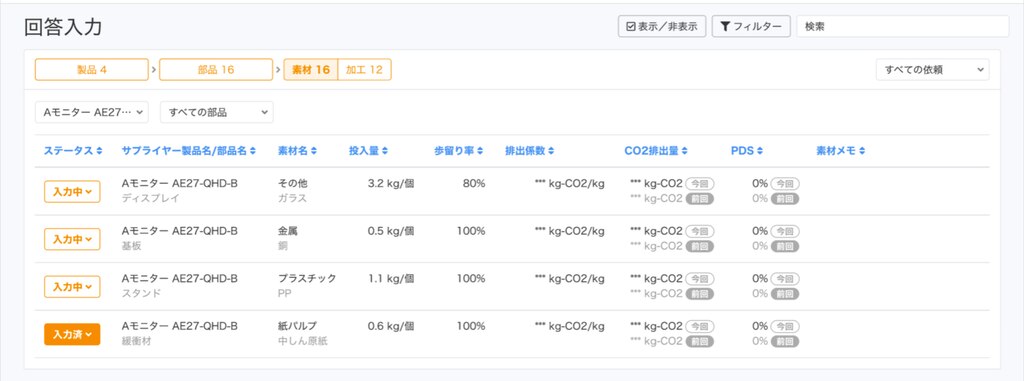Select the 部品 16 breadcrumb step
This screenshot has height=381, width=1024.
[216, 69]
